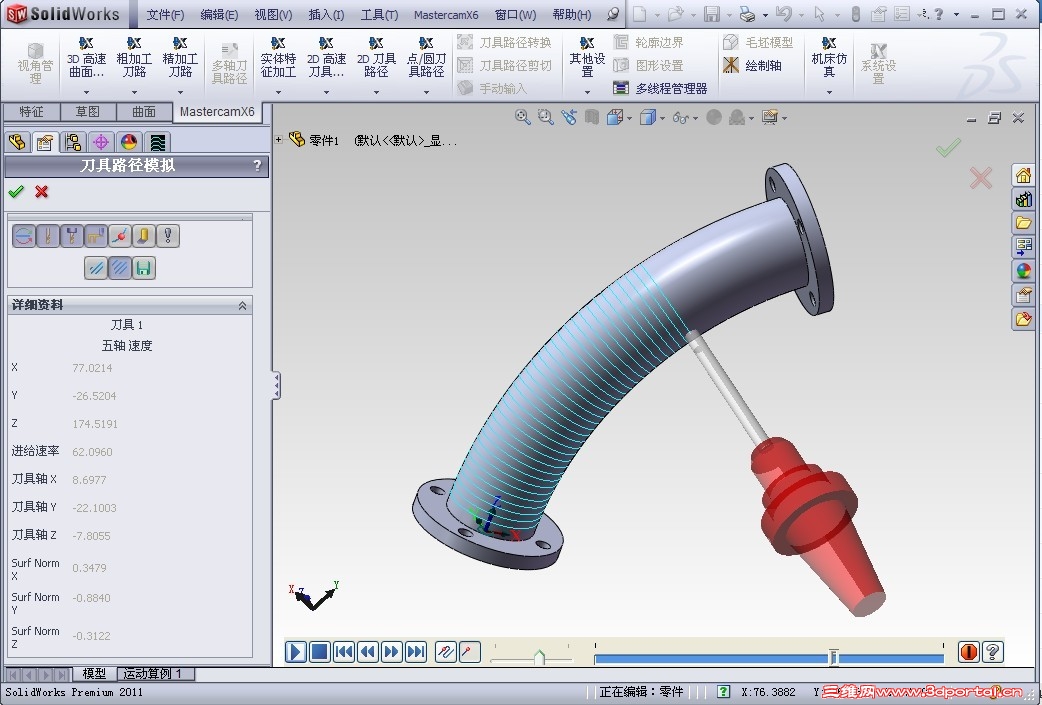Open the help question mark in simulation bar

point(993,652)
